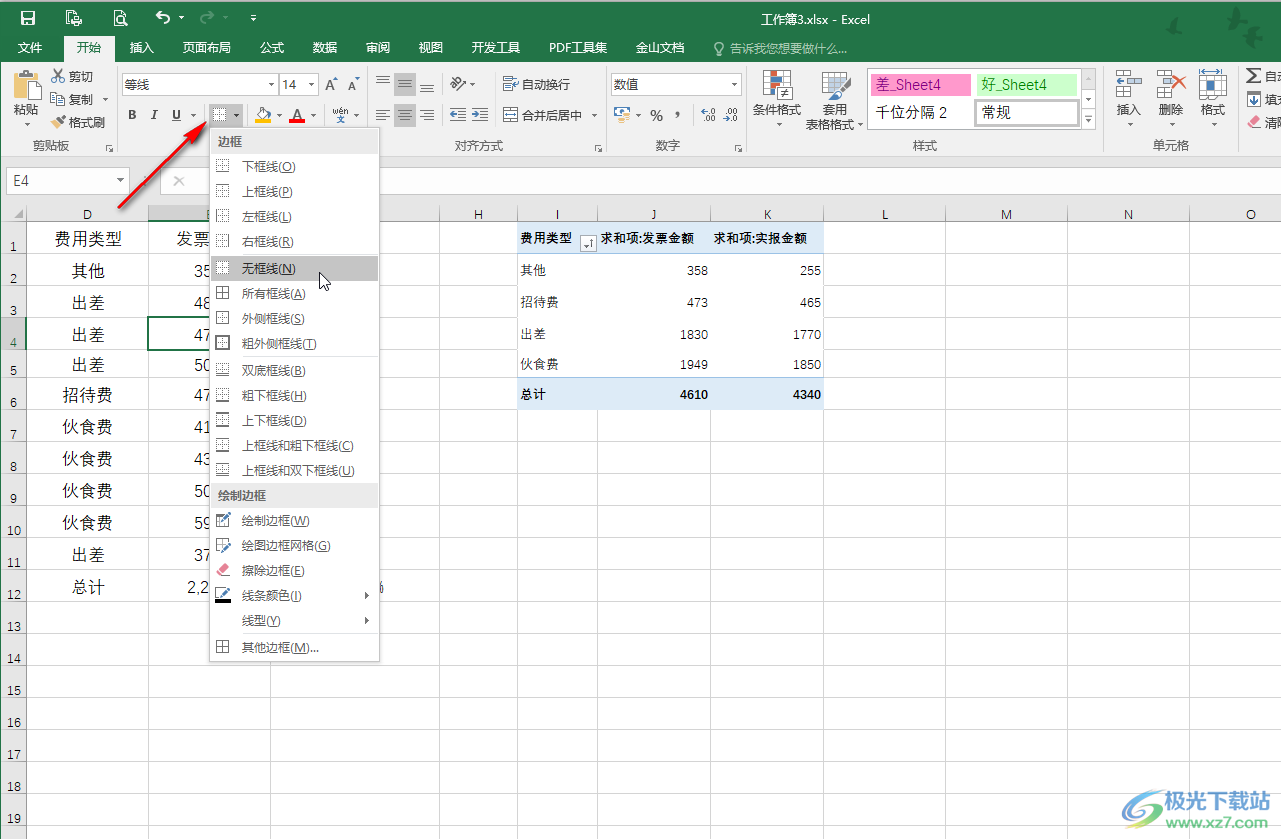Toggle align text right
Screen dimensions: 1281x839
[x=427, y=115]
